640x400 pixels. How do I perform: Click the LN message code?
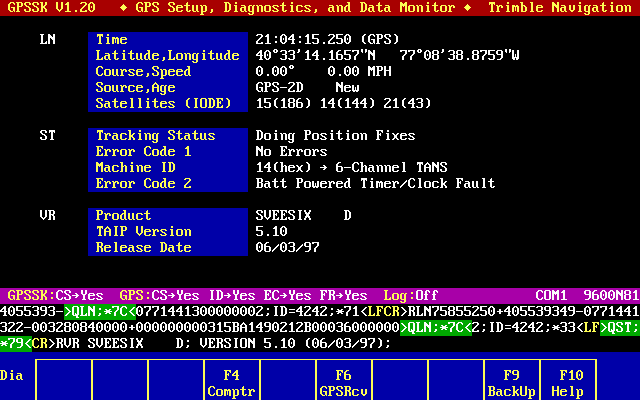(47, 40)
